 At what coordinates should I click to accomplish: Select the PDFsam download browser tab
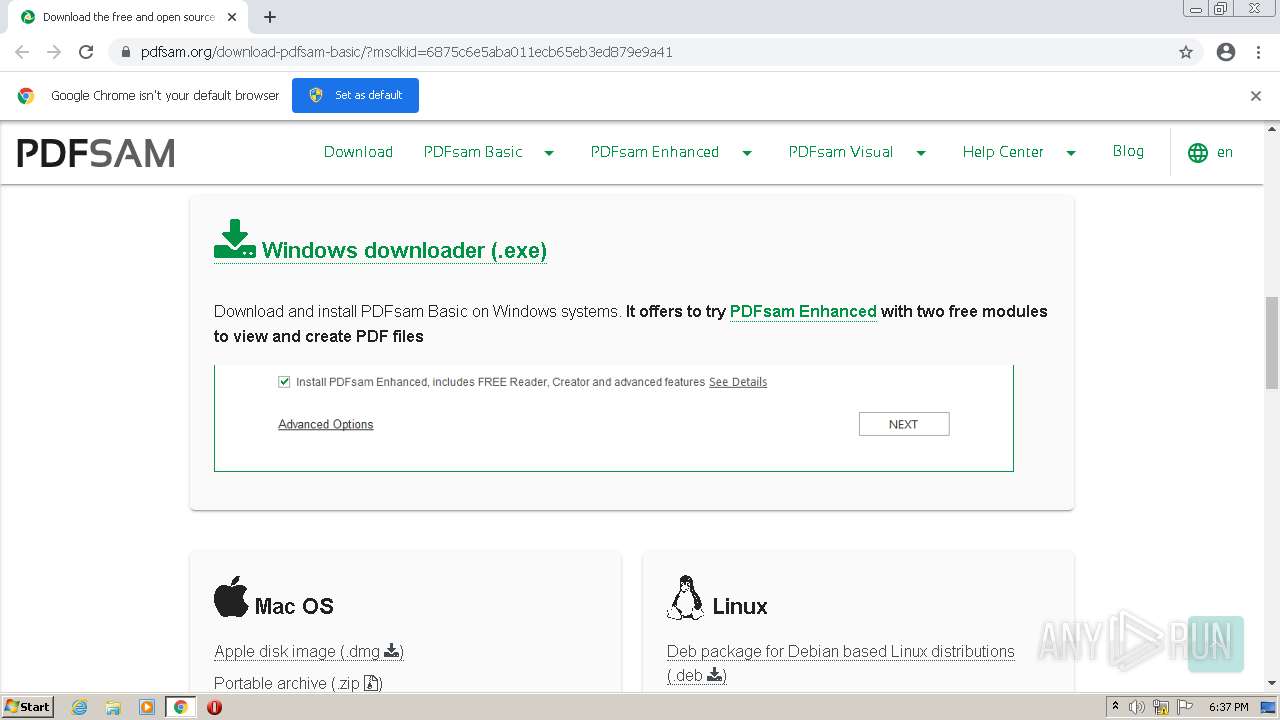click(128, 17)
